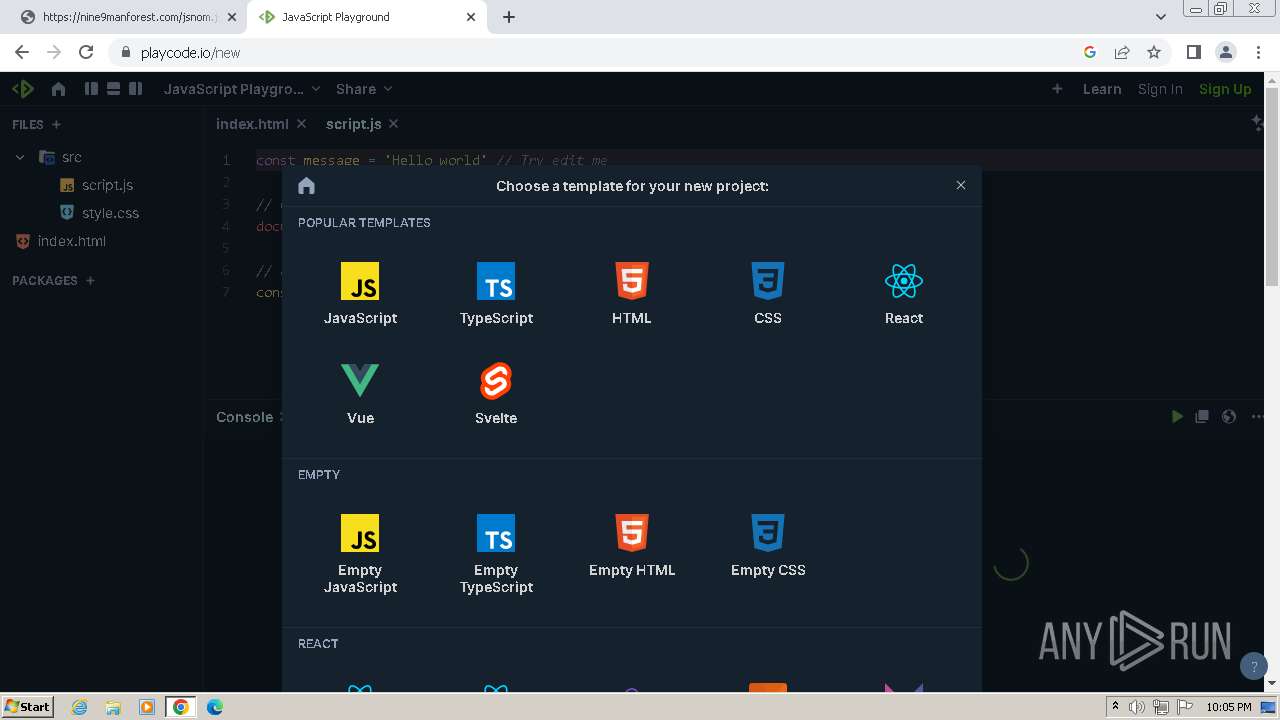The image size is (1280, 720).
Task: Pick the Vue template
Action: click(x=360, y=393)
